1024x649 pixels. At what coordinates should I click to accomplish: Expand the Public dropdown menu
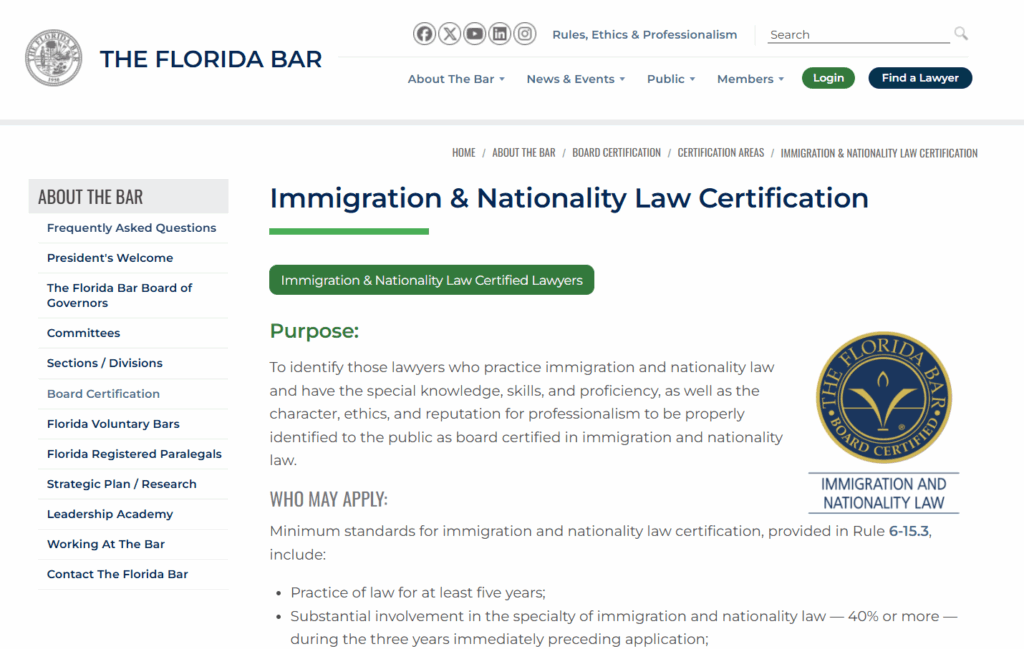point(671,79)
